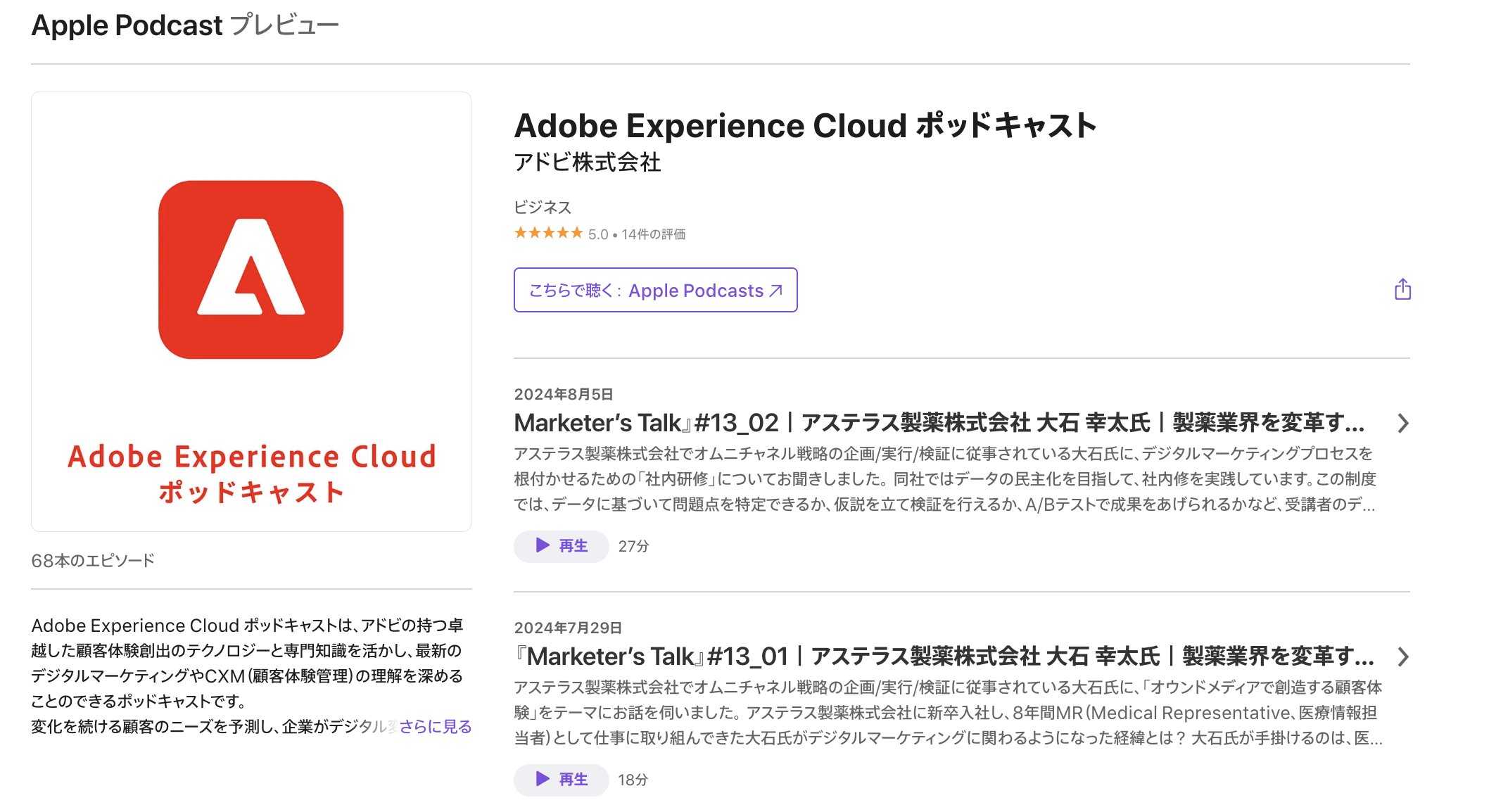Click the 2024年8月5日 episode date
The height and width of the screenshot is (812, 1496).
pyautogui.click(x=564, y=394)
